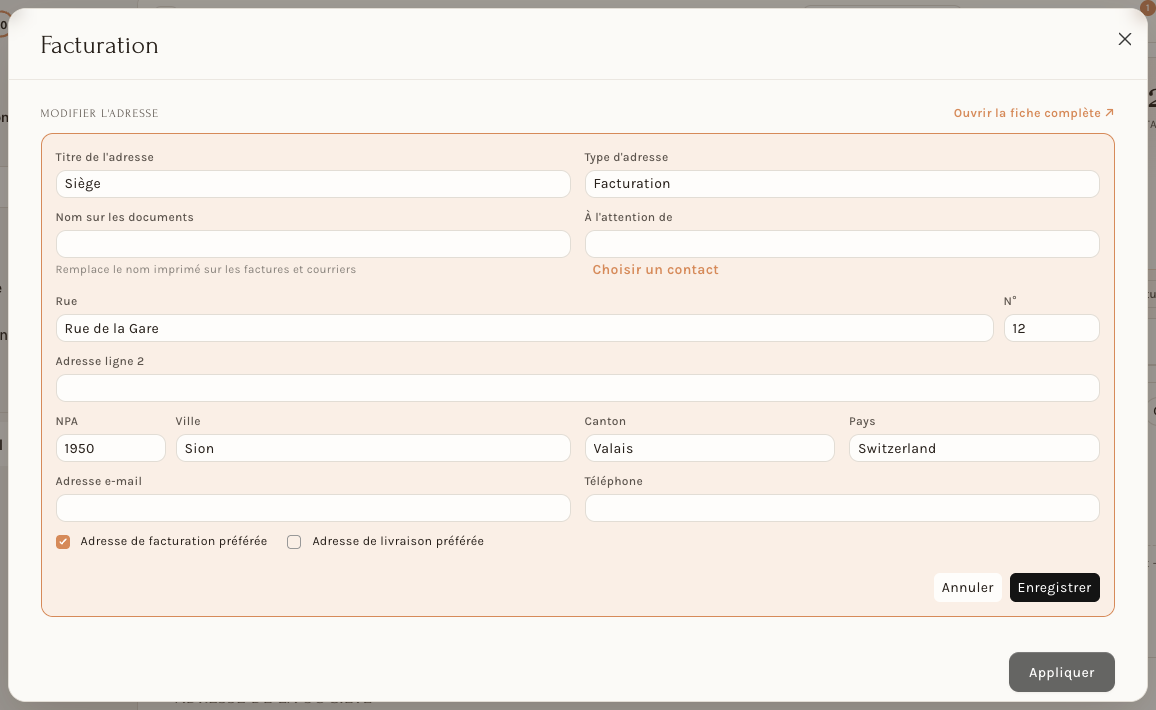Screen dimensions: 1156x710
Task: Focus the Adresse ligne 2 field
Action: 578,389
